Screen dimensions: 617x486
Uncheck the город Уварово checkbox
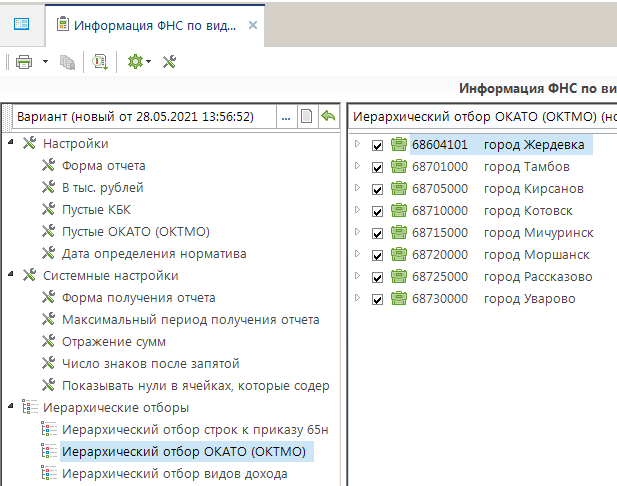point(377,300)
